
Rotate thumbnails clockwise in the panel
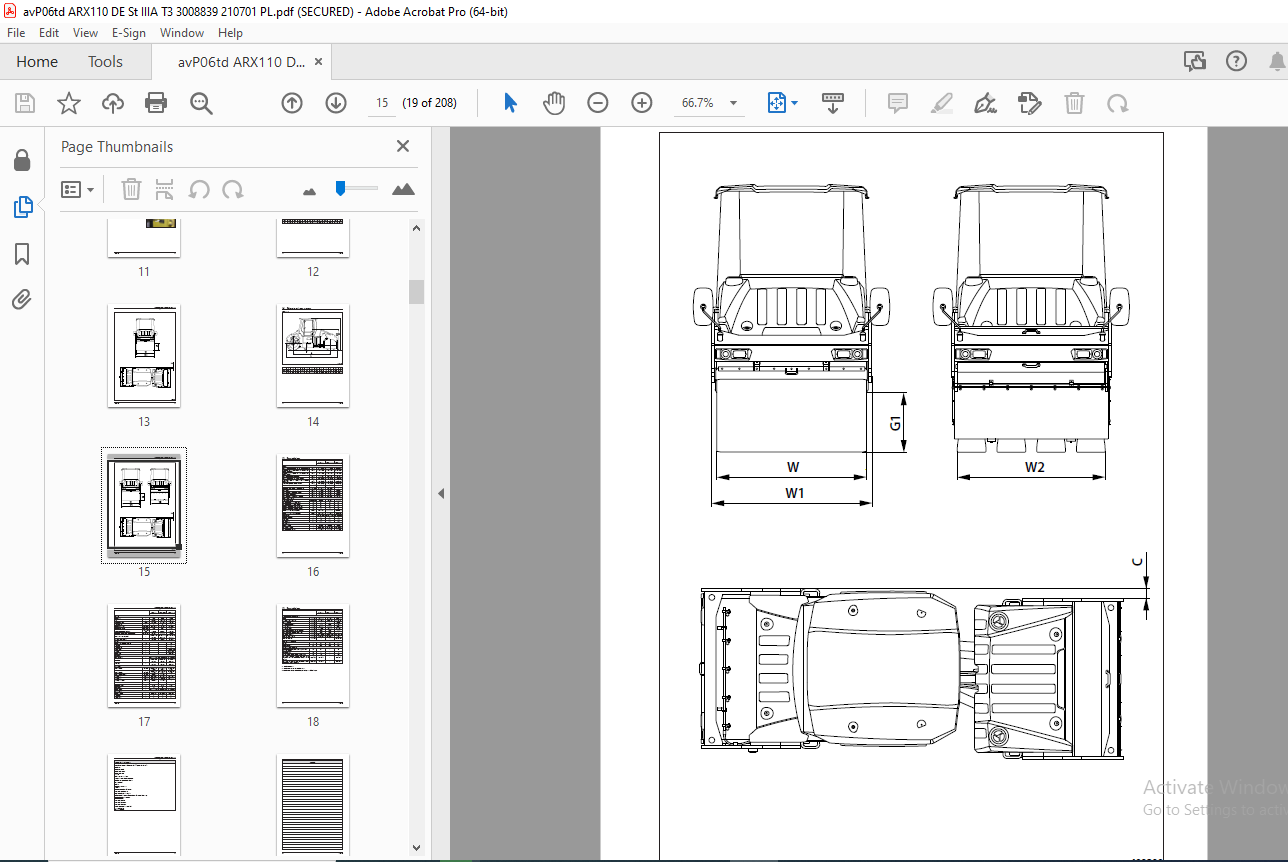[233, 189]
